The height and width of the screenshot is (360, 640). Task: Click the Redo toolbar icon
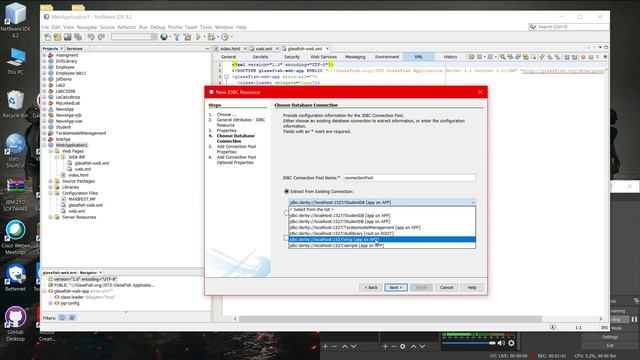101,37
